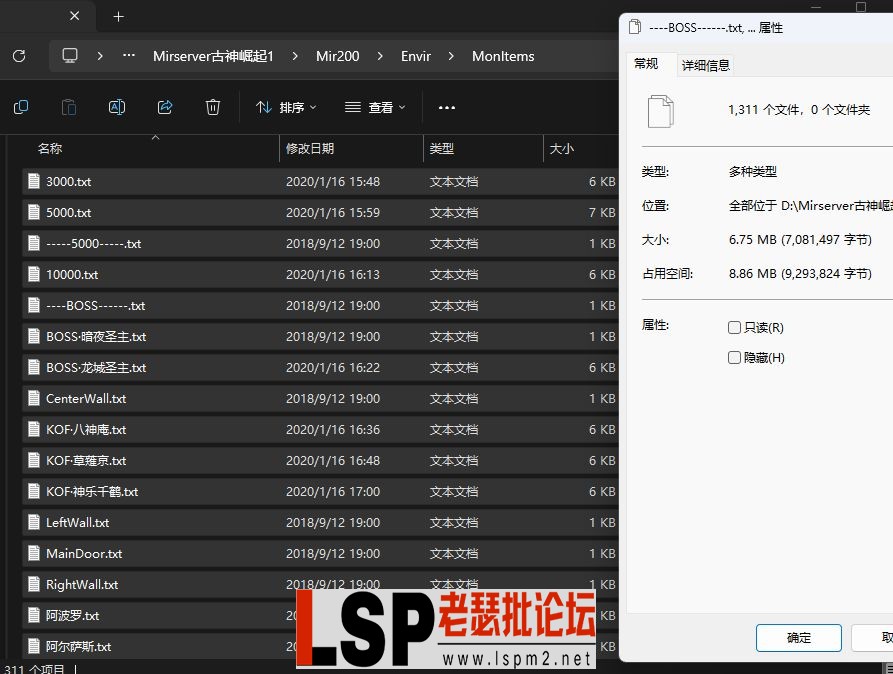
Task: Select file BOSS·暗夜圣主.txt
Action: [x=96, y=336]
